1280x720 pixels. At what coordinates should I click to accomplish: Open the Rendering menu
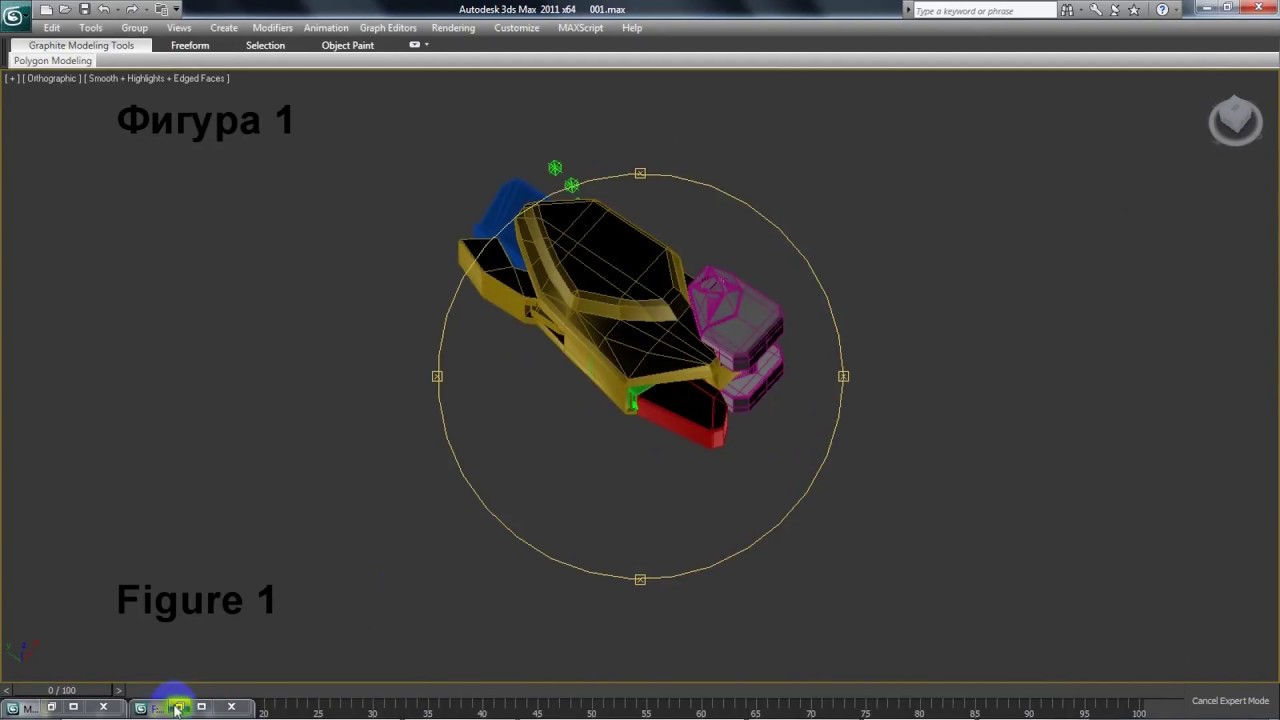pyautogui.click(x=453, y=28)
